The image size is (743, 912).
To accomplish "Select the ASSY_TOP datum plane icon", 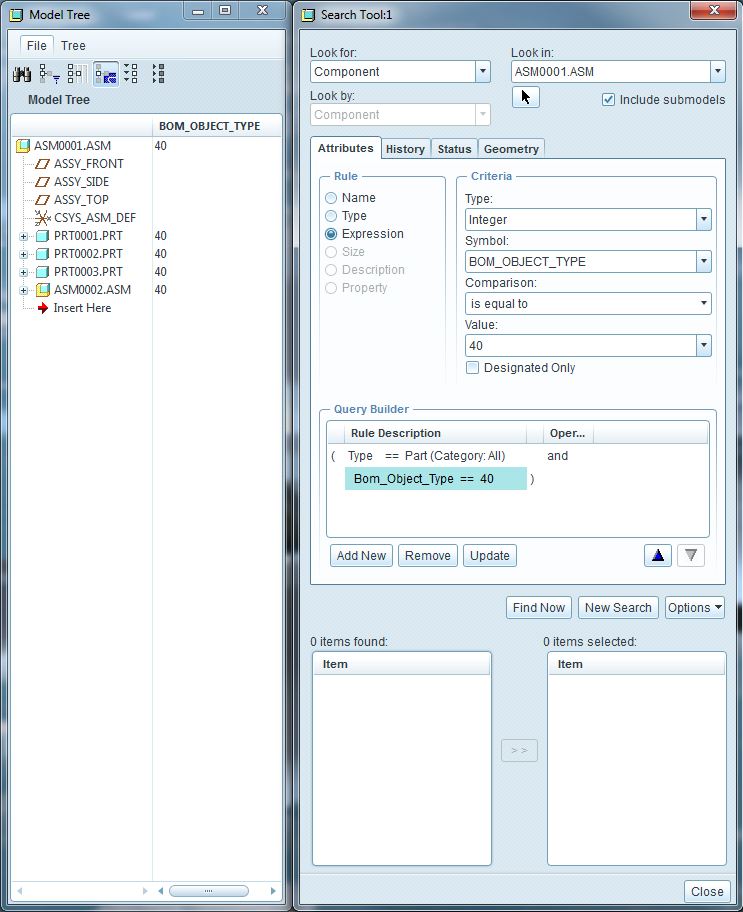I will (42, 200).
